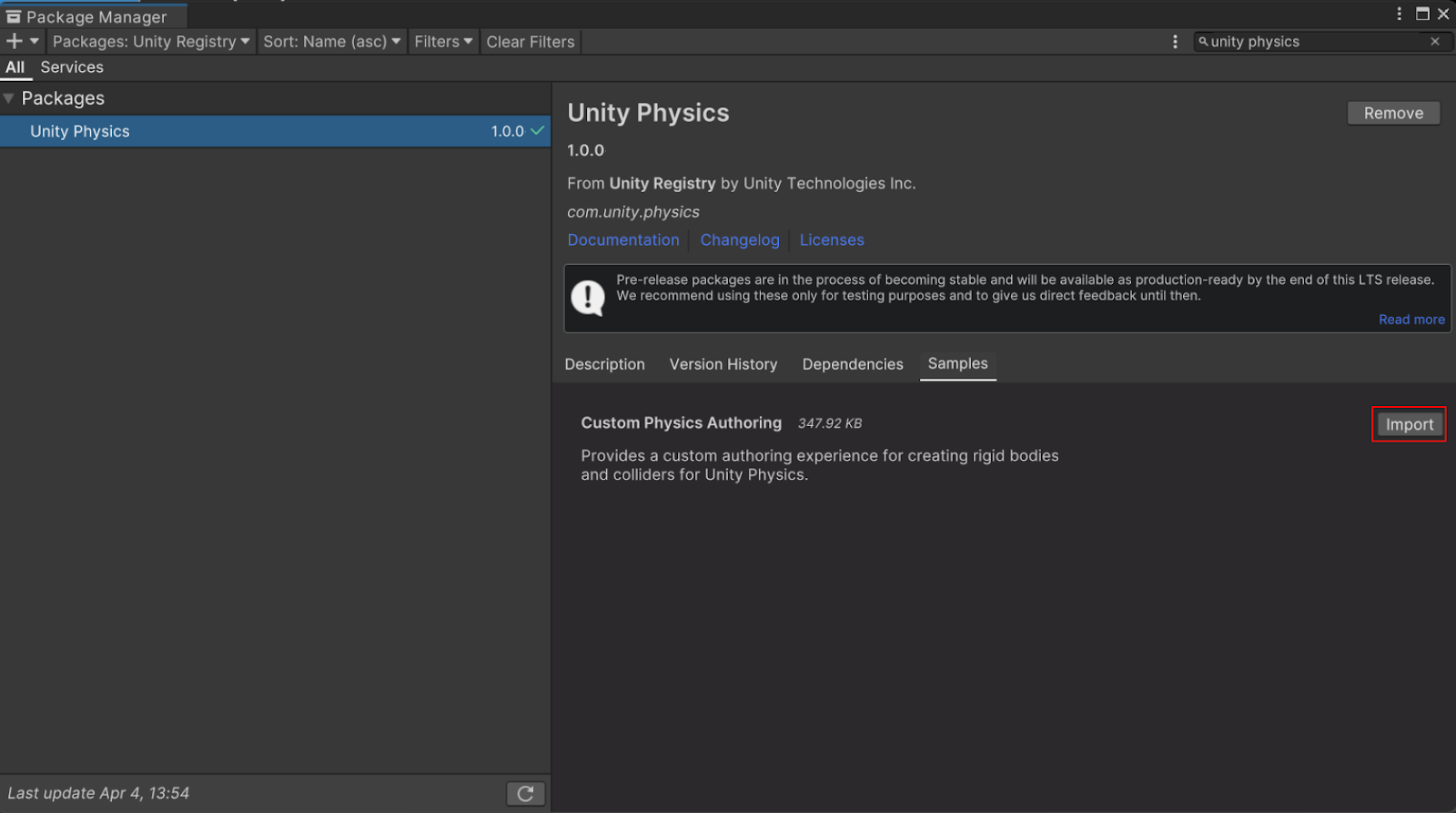Click the com.unity.physics package name text
Screen dimensions: 1456x813
[633, 212]
